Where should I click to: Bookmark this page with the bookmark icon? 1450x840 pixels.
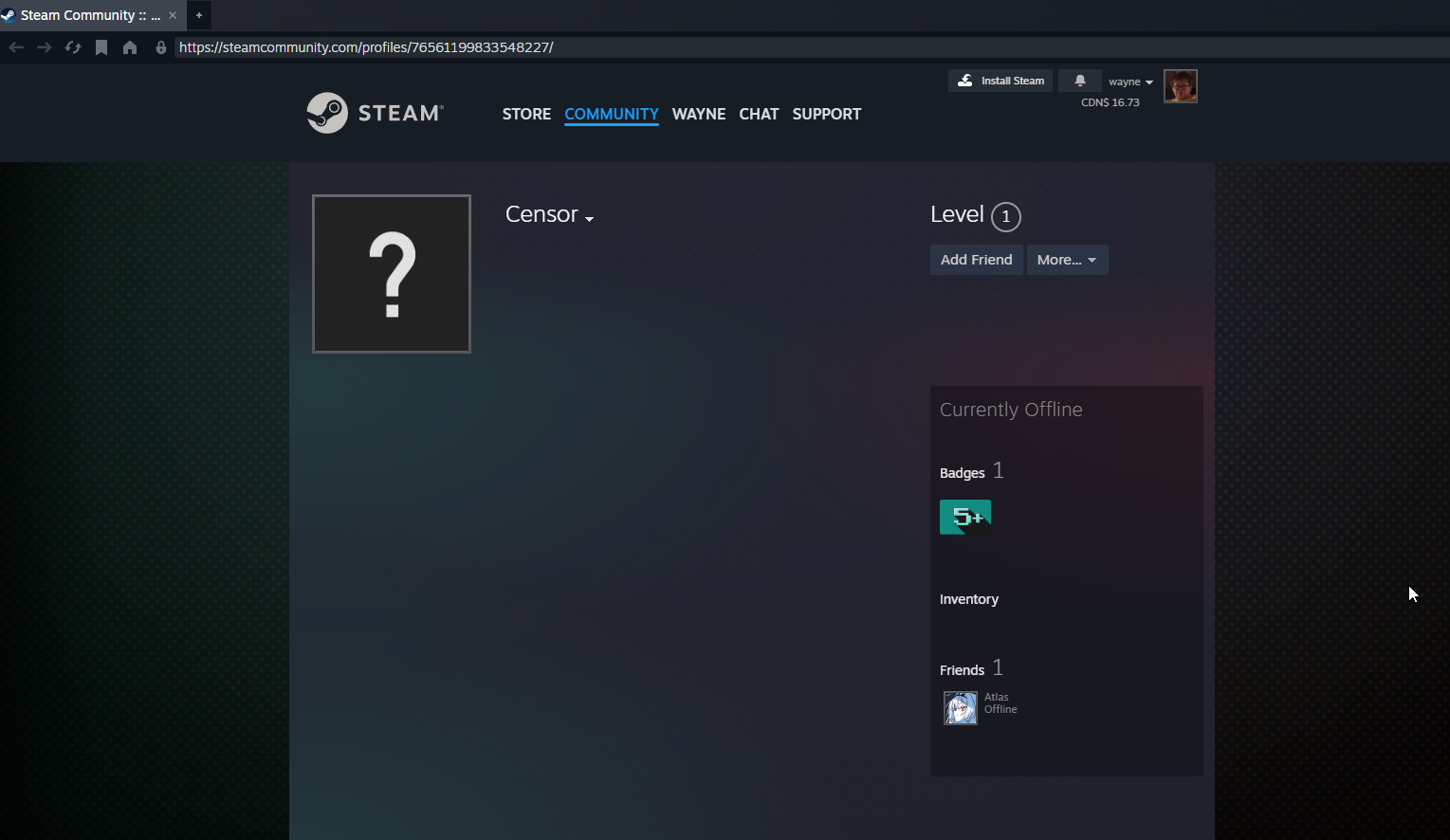tap(101, 47)
